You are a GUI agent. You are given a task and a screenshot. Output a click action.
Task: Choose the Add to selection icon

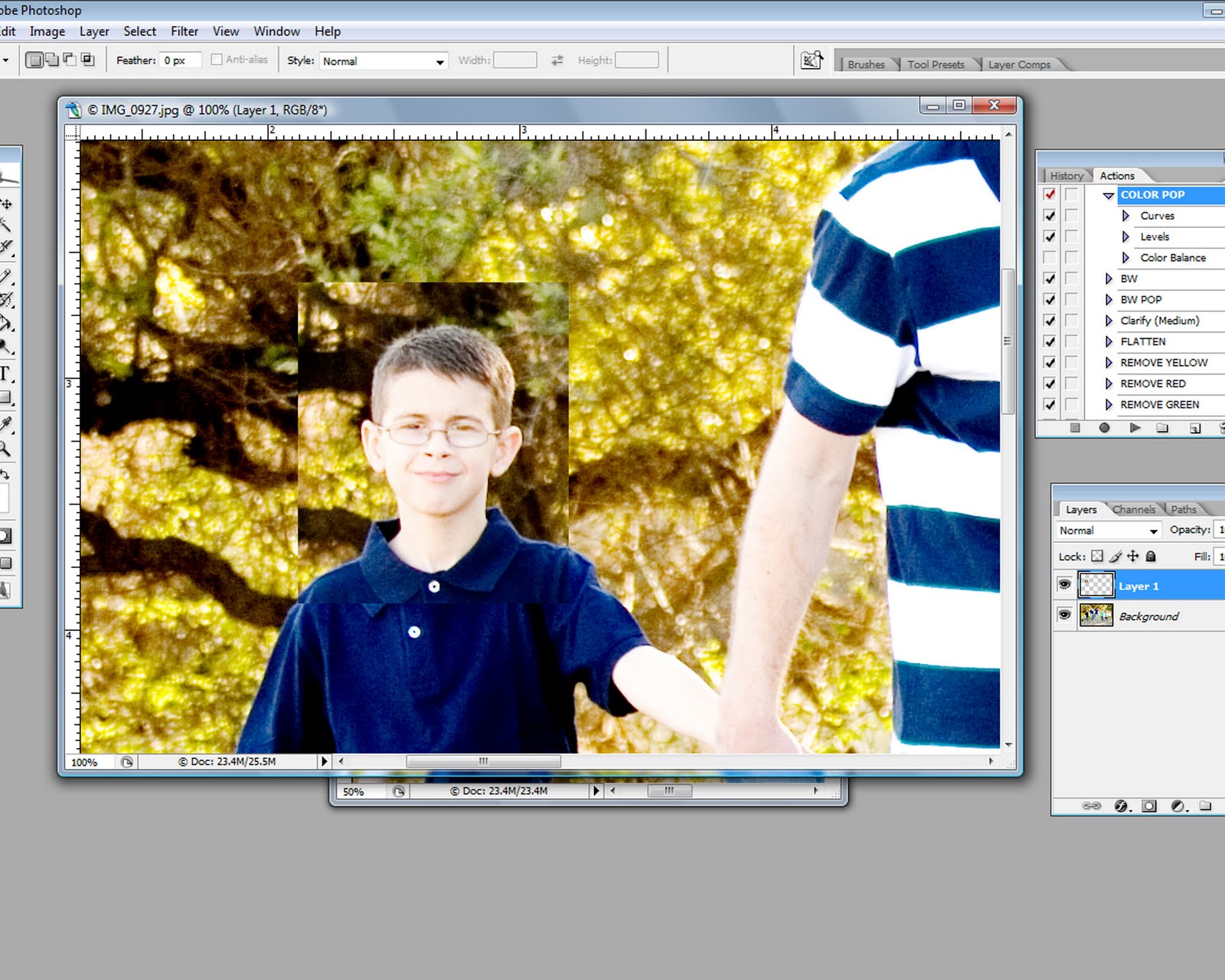pyautogui.click(x=51, y=60)
